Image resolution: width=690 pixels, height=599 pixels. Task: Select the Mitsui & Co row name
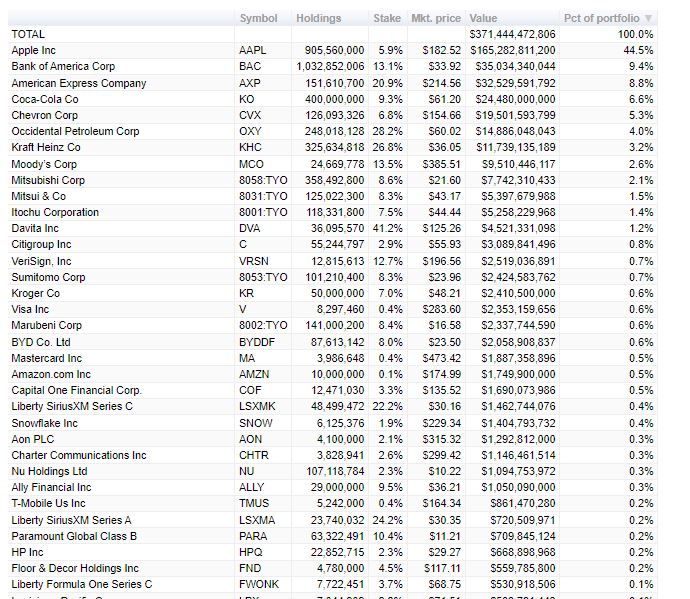click(39, 196)
